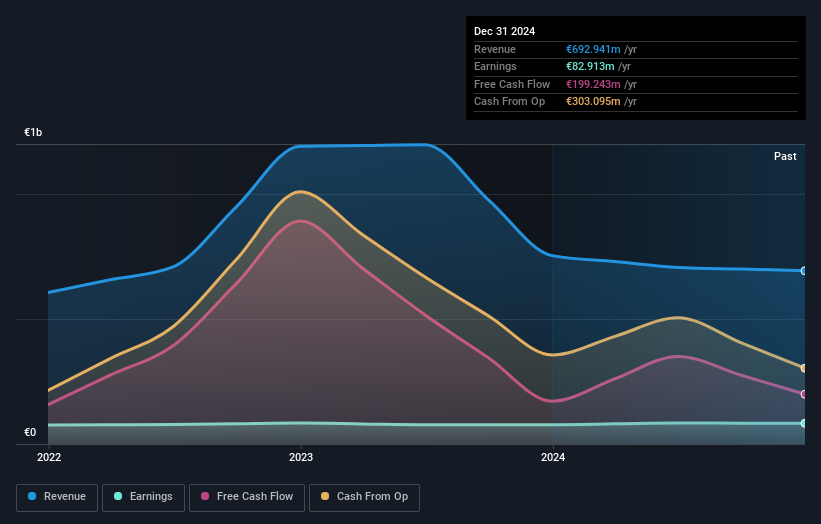Click the pink Free Cash Flow legend dot
Viewport: 821px width, 524px height.
pos(205,496)
